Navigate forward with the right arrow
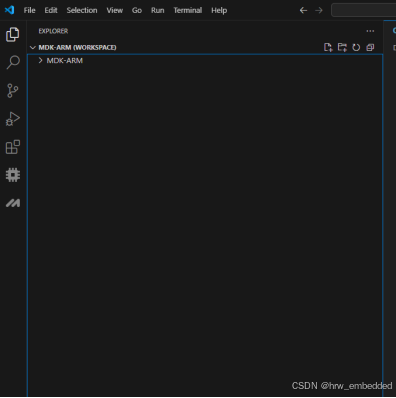 pyautogui.click(x=319, y=10)
